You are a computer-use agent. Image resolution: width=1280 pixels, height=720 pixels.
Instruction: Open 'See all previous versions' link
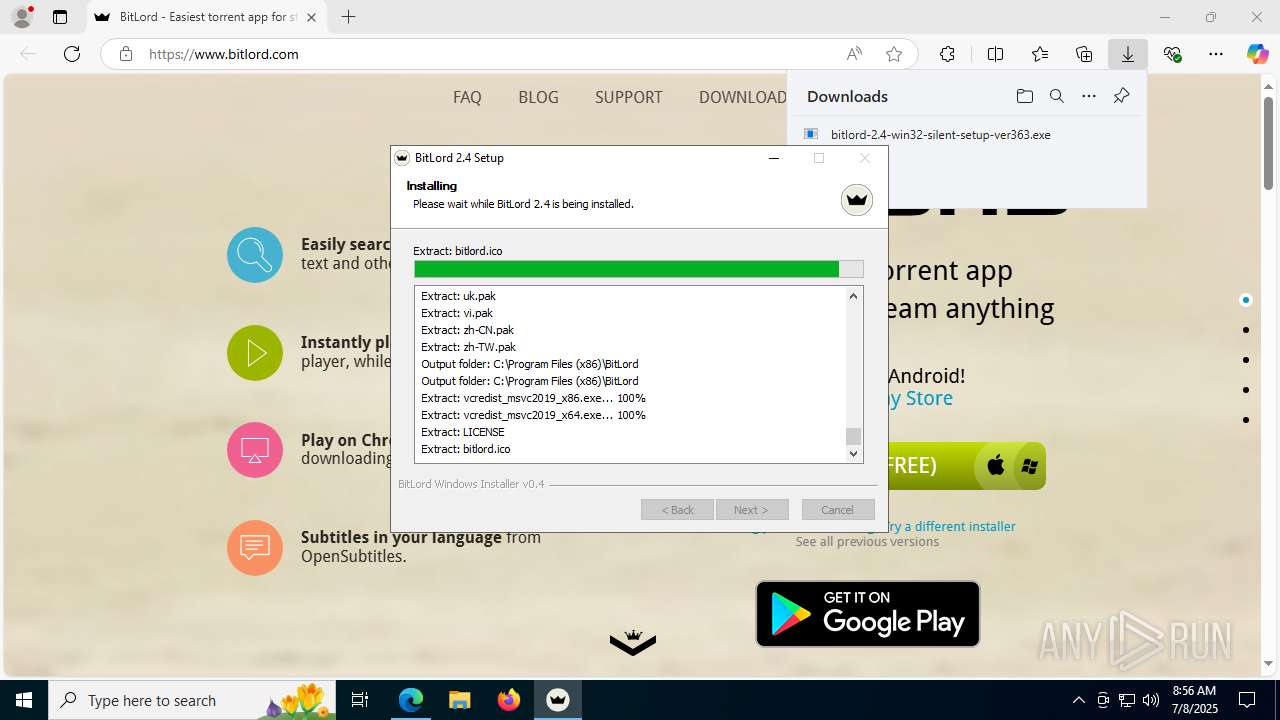pyautogui.click(x=867, y=541)
